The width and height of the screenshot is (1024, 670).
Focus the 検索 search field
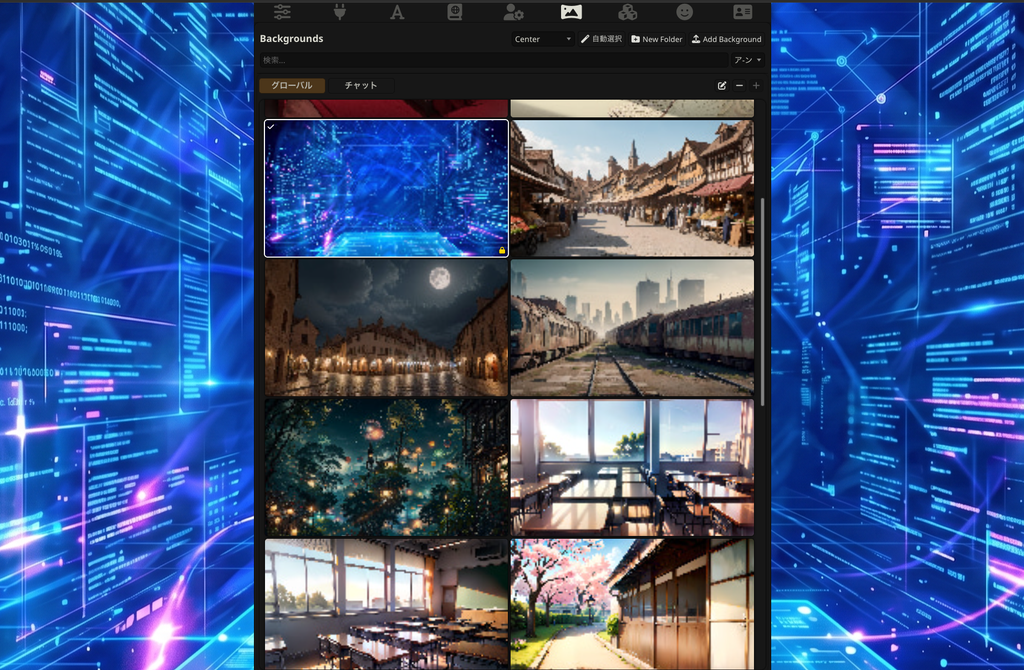(494, 60)
